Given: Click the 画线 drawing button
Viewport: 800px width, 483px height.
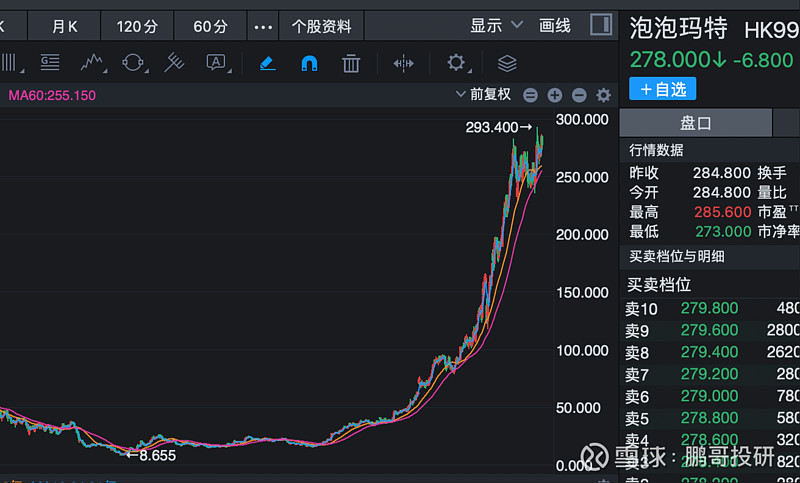Looking at the screenshot, I should 555,25.
